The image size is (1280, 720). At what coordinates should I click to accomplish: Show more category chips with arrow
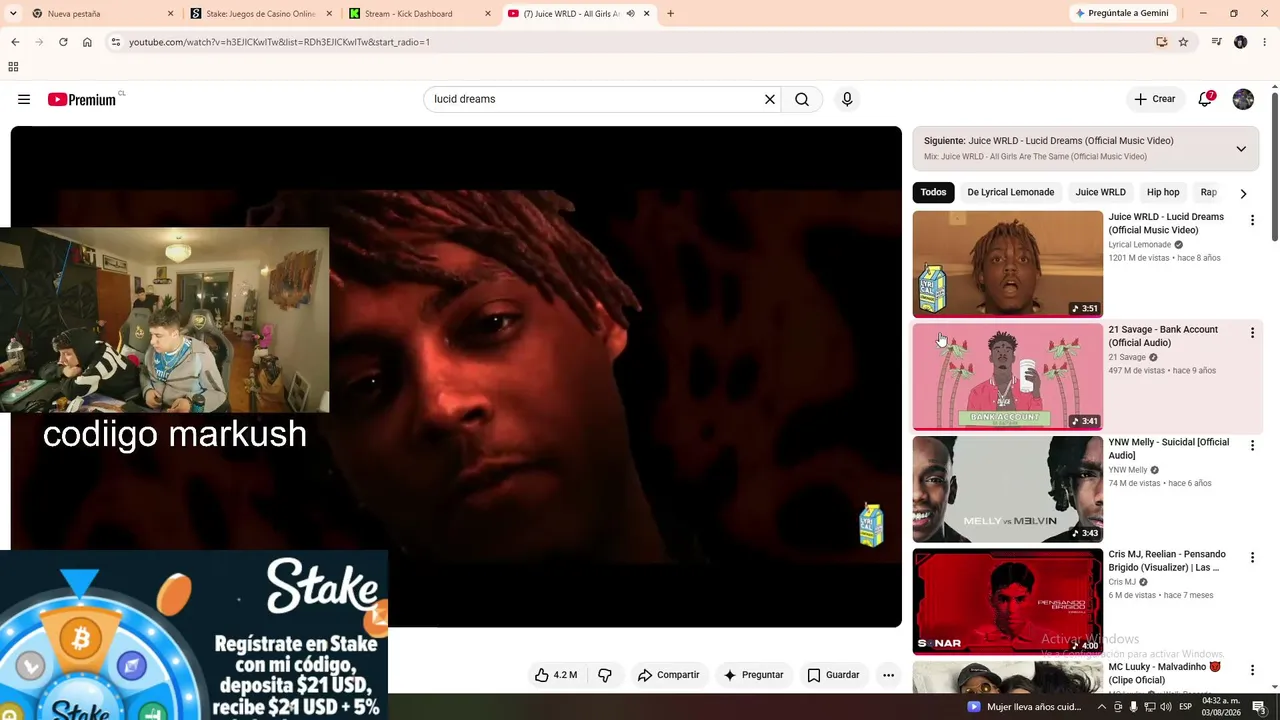(1243, 193)
